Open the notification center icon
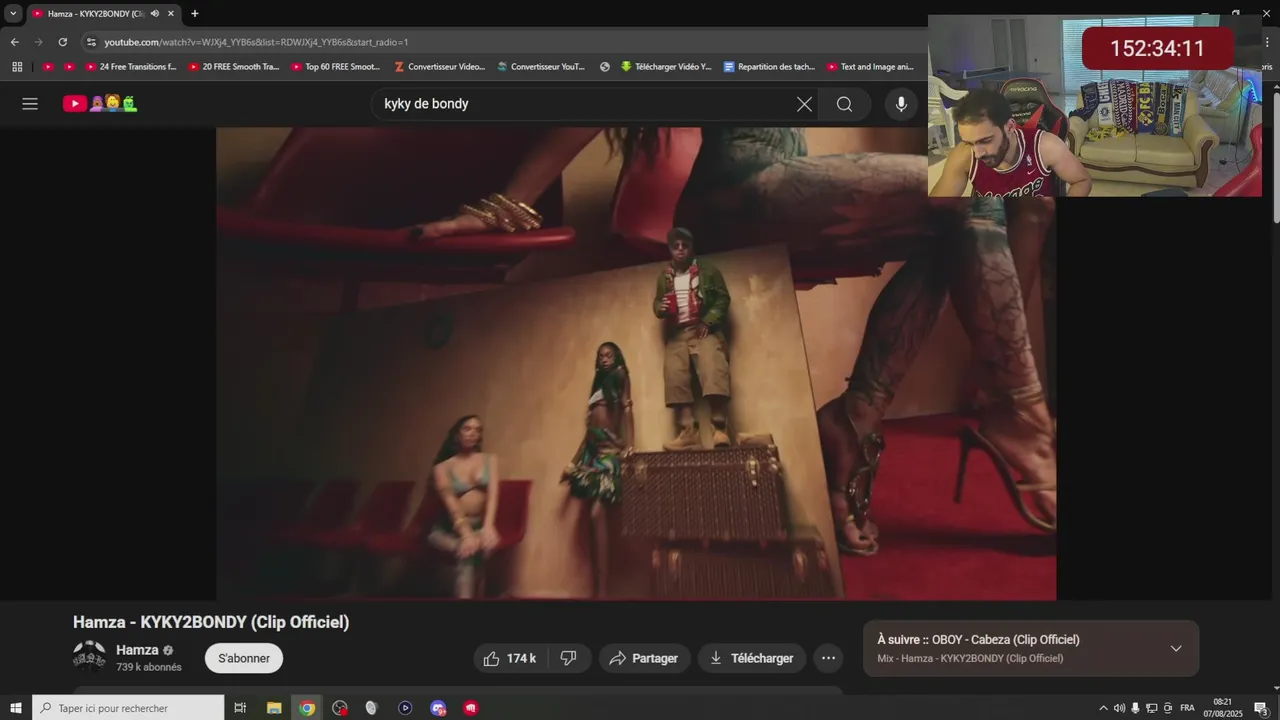 [x=1261, y=708]
